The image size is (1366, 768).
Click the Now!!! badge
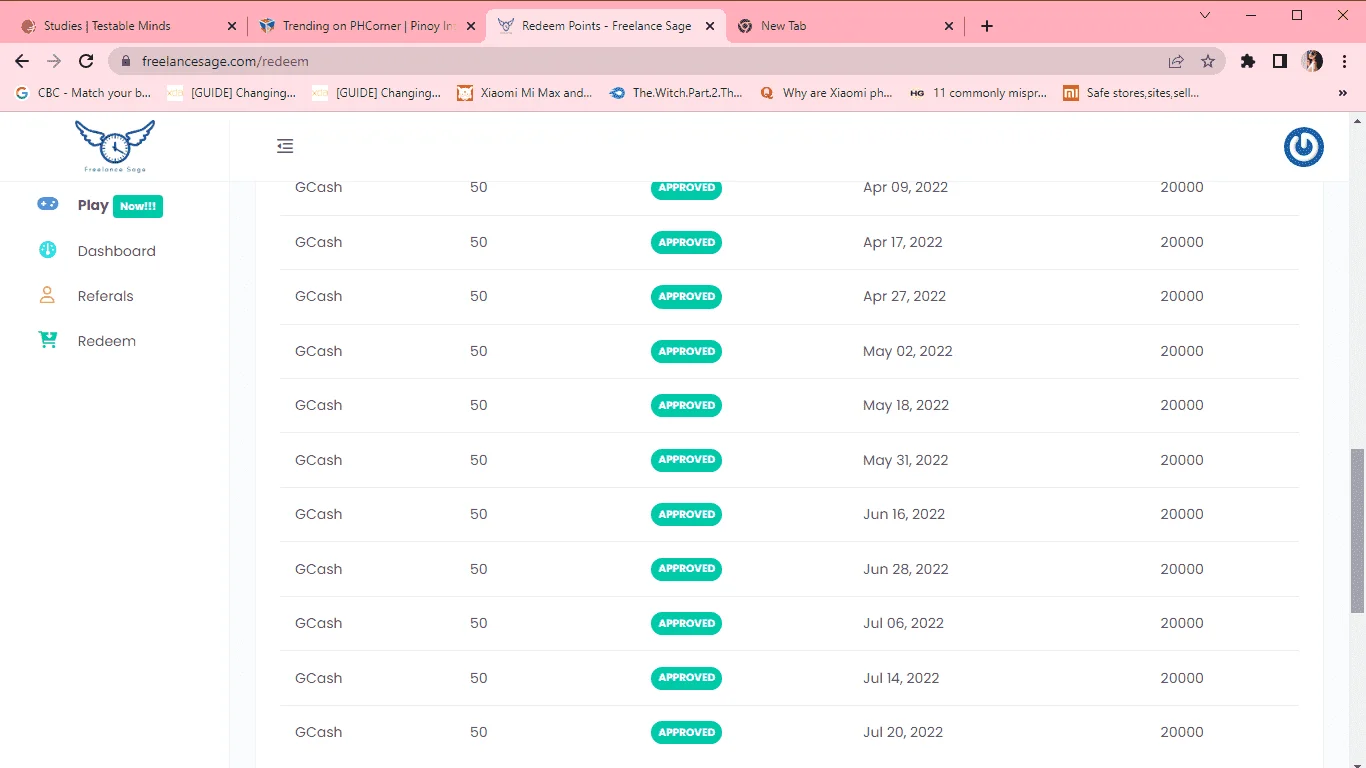(x=138, y=206)
